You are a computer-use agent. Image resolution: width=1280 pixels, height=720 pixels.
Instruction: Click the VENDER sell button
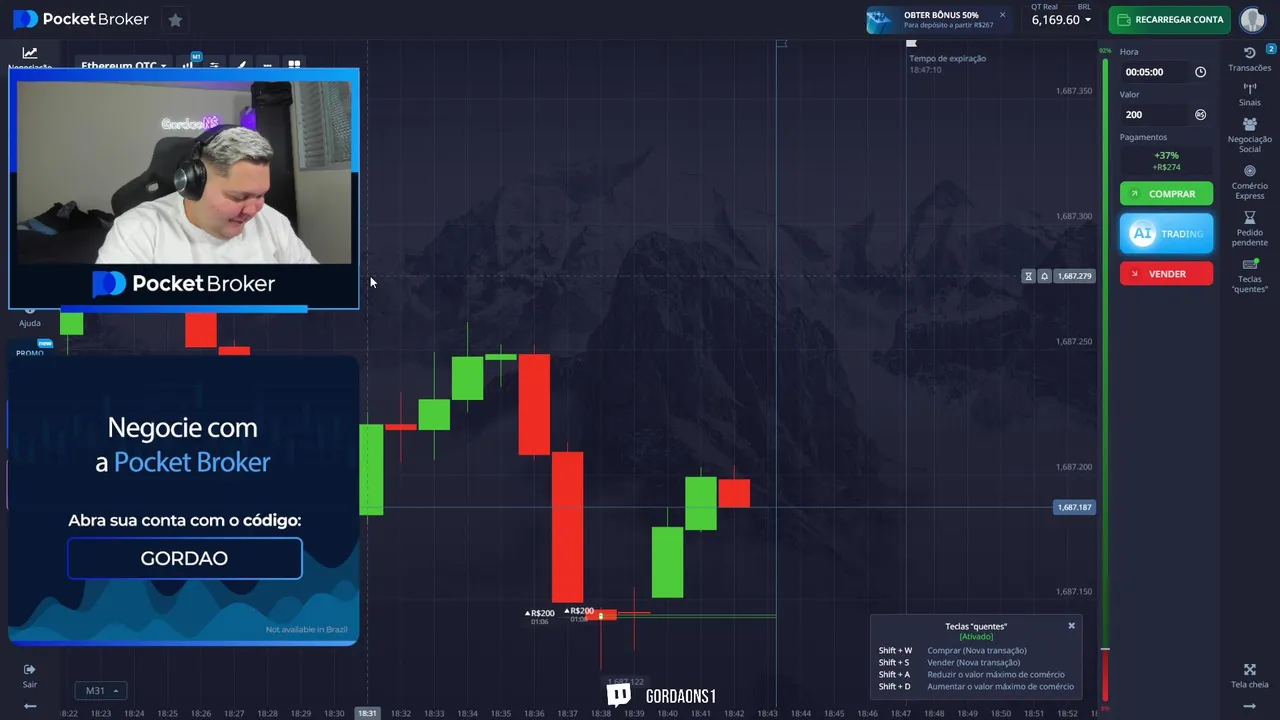tap(1166, 274)
